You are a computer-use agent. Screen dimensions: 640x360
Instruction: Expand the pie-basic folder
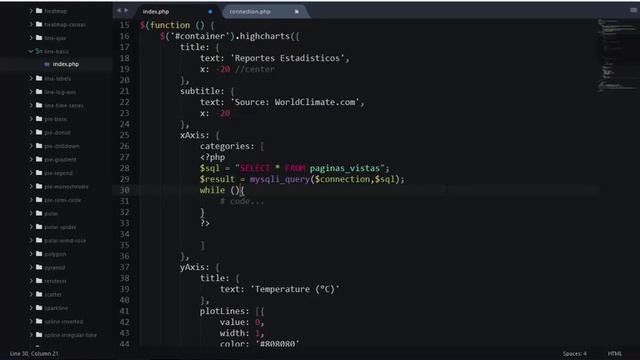tap(31, 119)
